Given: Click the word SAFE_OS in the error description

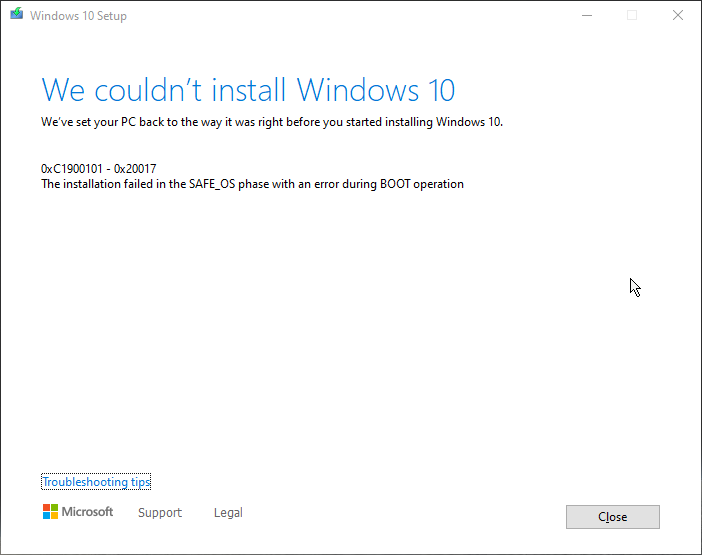Looking at the screenshot, I should click(212, 184).
